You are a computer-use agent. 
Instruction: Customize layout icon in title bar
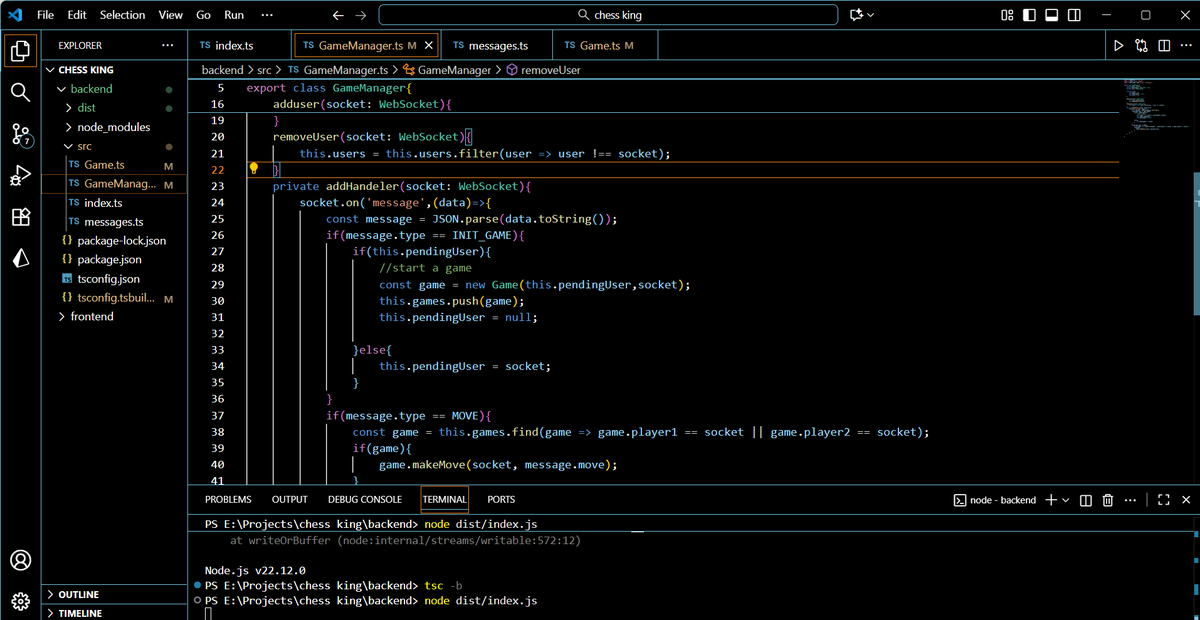(1007, 15)
